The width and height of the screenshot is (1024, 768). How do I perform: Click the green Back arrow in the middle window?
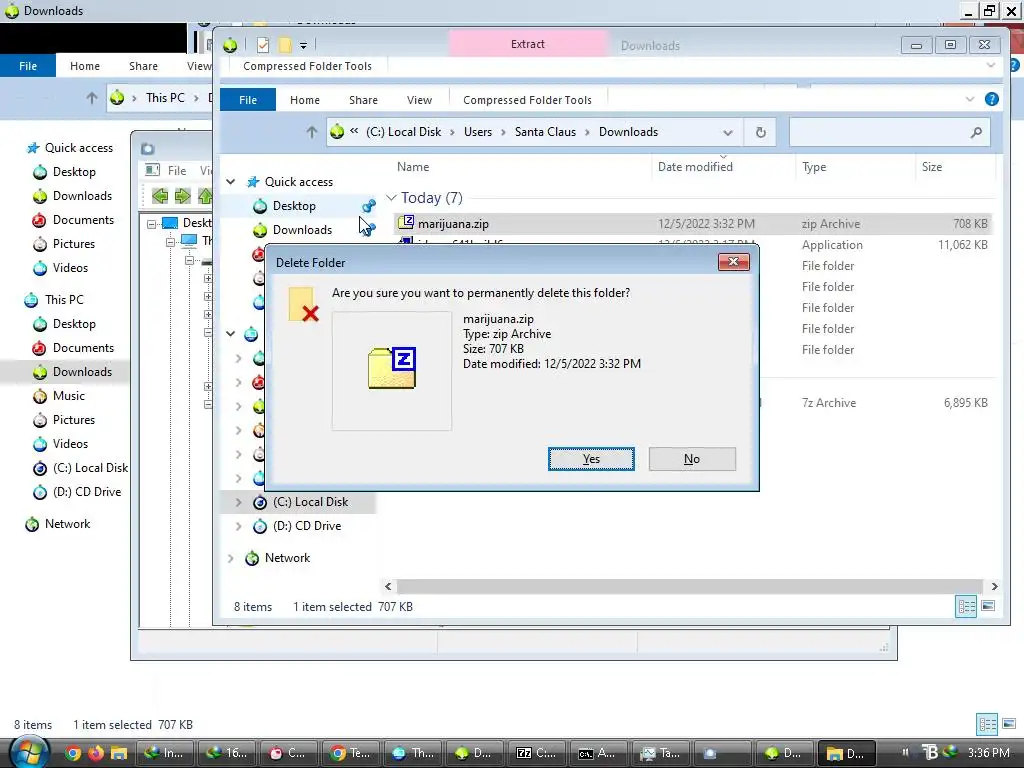tap(159, 195)
